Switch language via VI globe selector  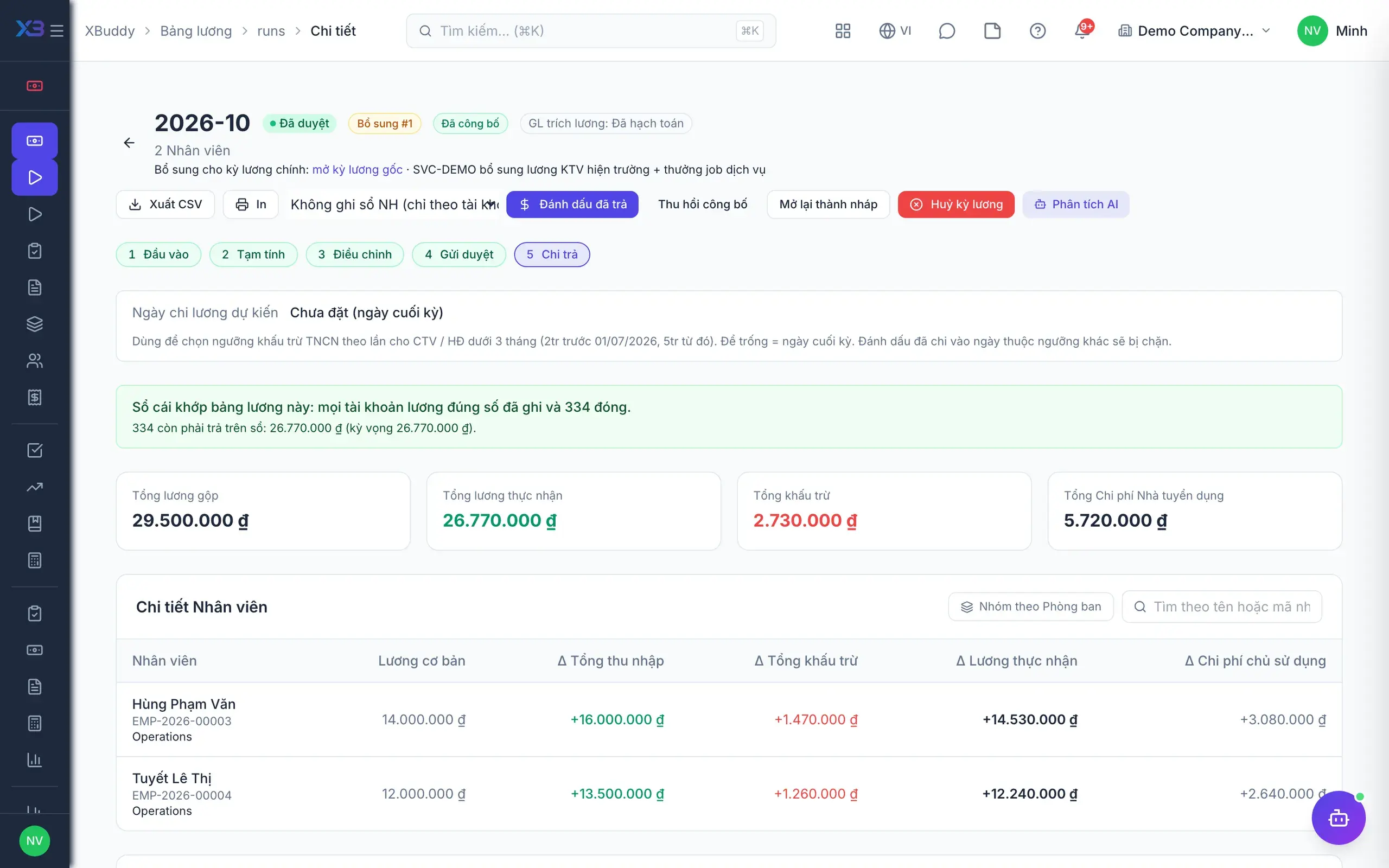click(895, 30)
